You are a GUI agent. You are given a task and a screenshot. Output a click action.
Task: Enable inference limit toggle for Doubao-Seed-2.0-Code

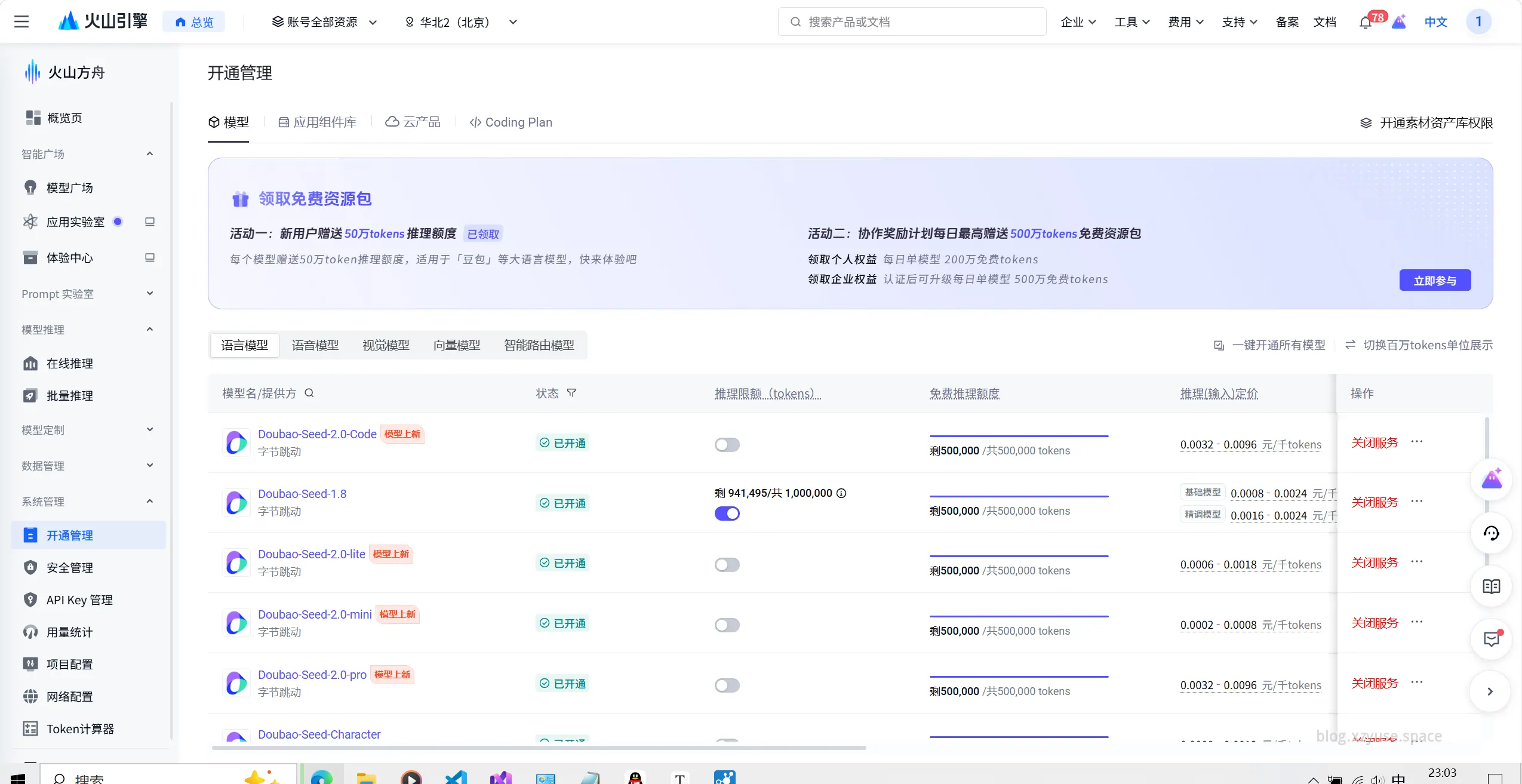[727, 445]
